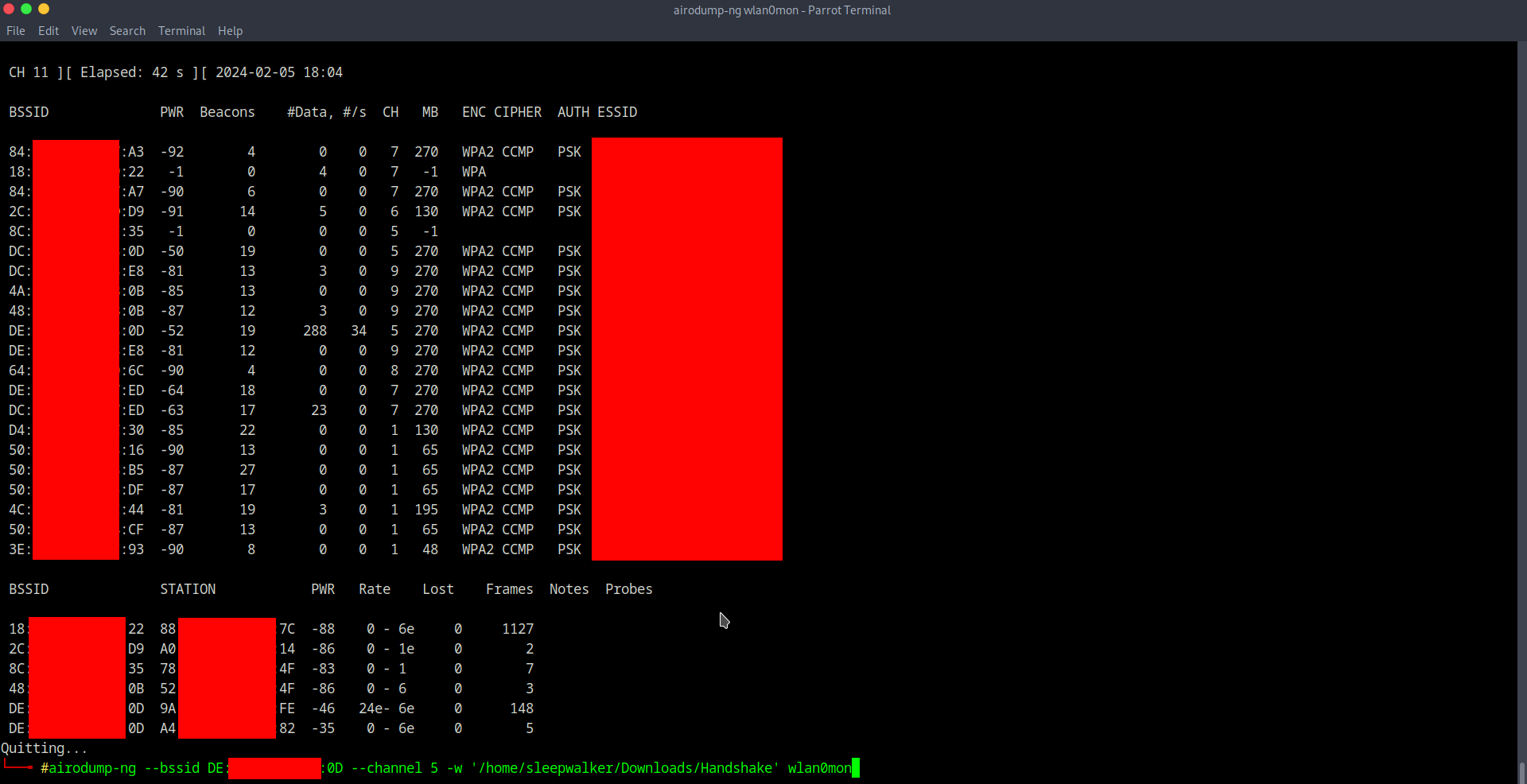
Task: Click the Beacons column header
Action: (x=227, y=112)
